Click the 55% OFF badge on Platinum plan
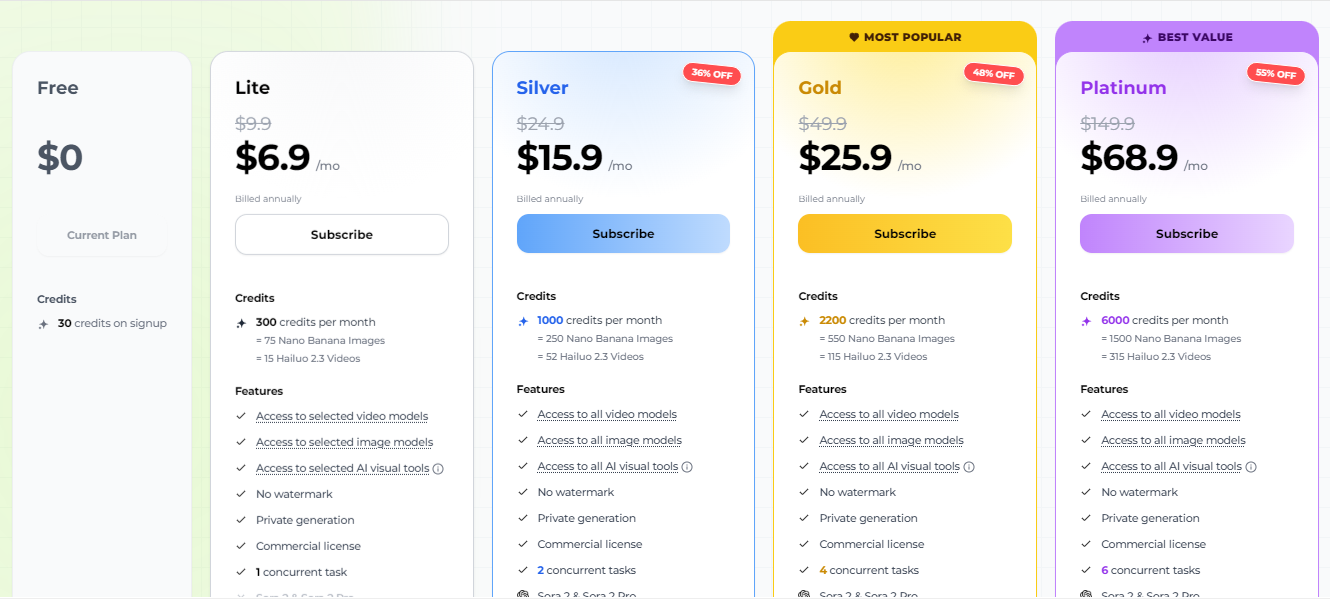The width and height of the screenshot is (1330, 602). (1275, 74)
